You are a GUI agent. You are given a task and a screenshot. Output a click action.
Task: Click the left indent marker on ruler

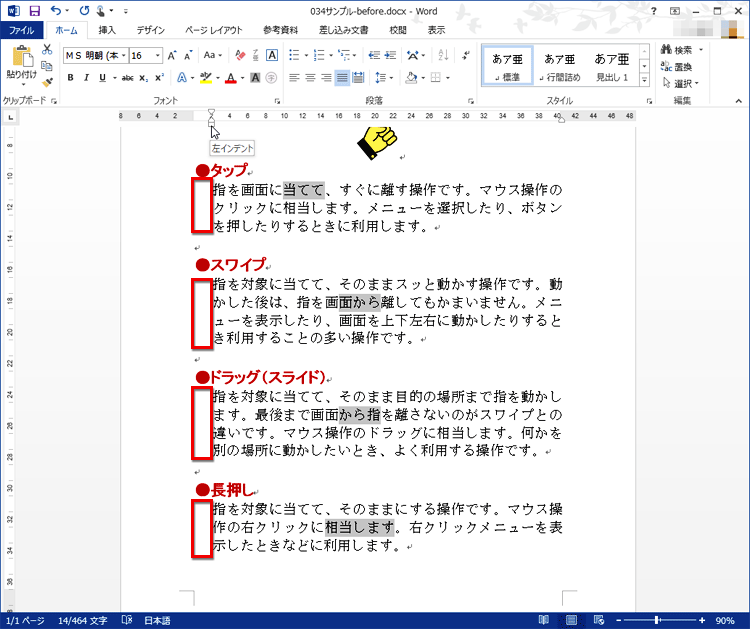pyautogui.click(x=211, y=123)
